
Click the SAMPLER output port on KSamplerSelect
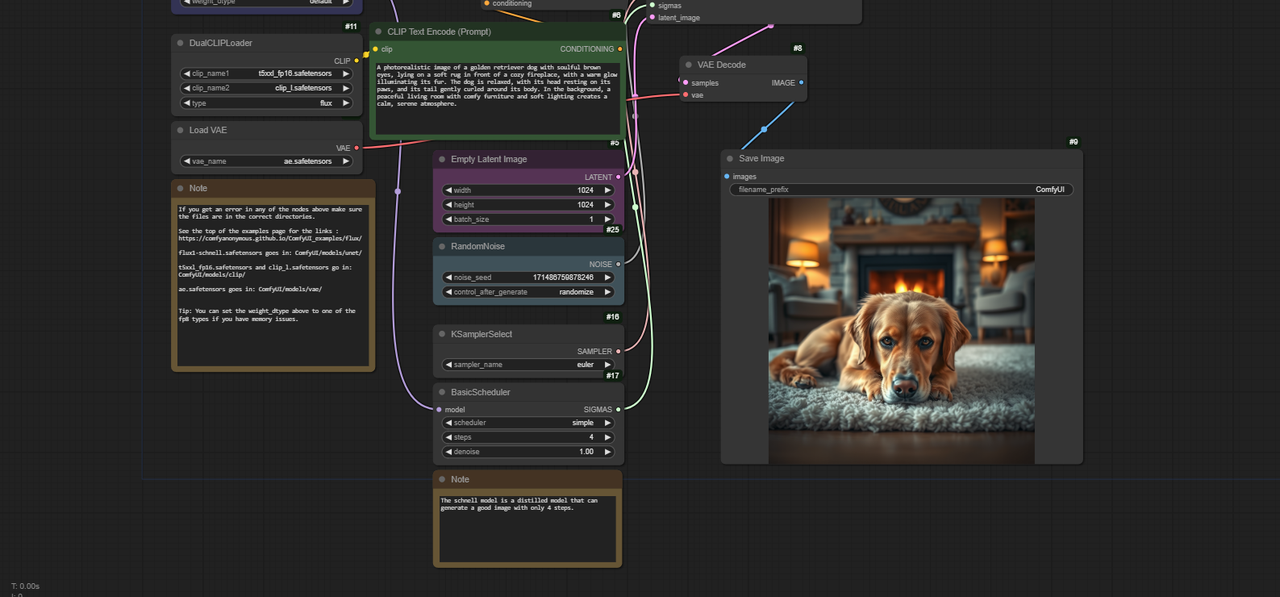618,351
